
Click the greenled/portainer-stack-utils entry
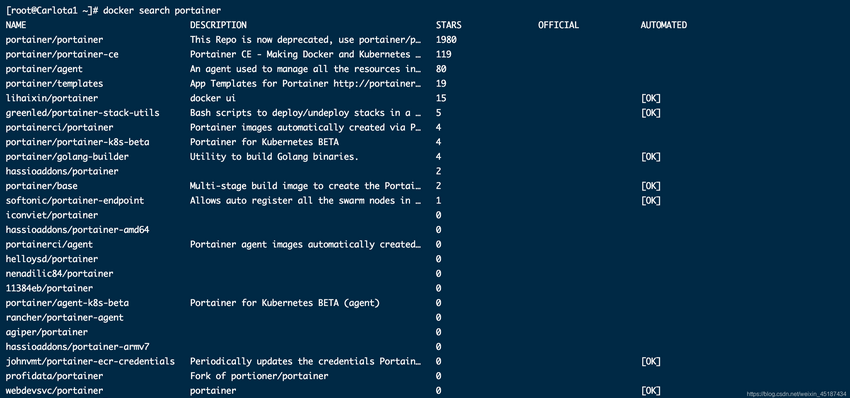tap(82, 113)
